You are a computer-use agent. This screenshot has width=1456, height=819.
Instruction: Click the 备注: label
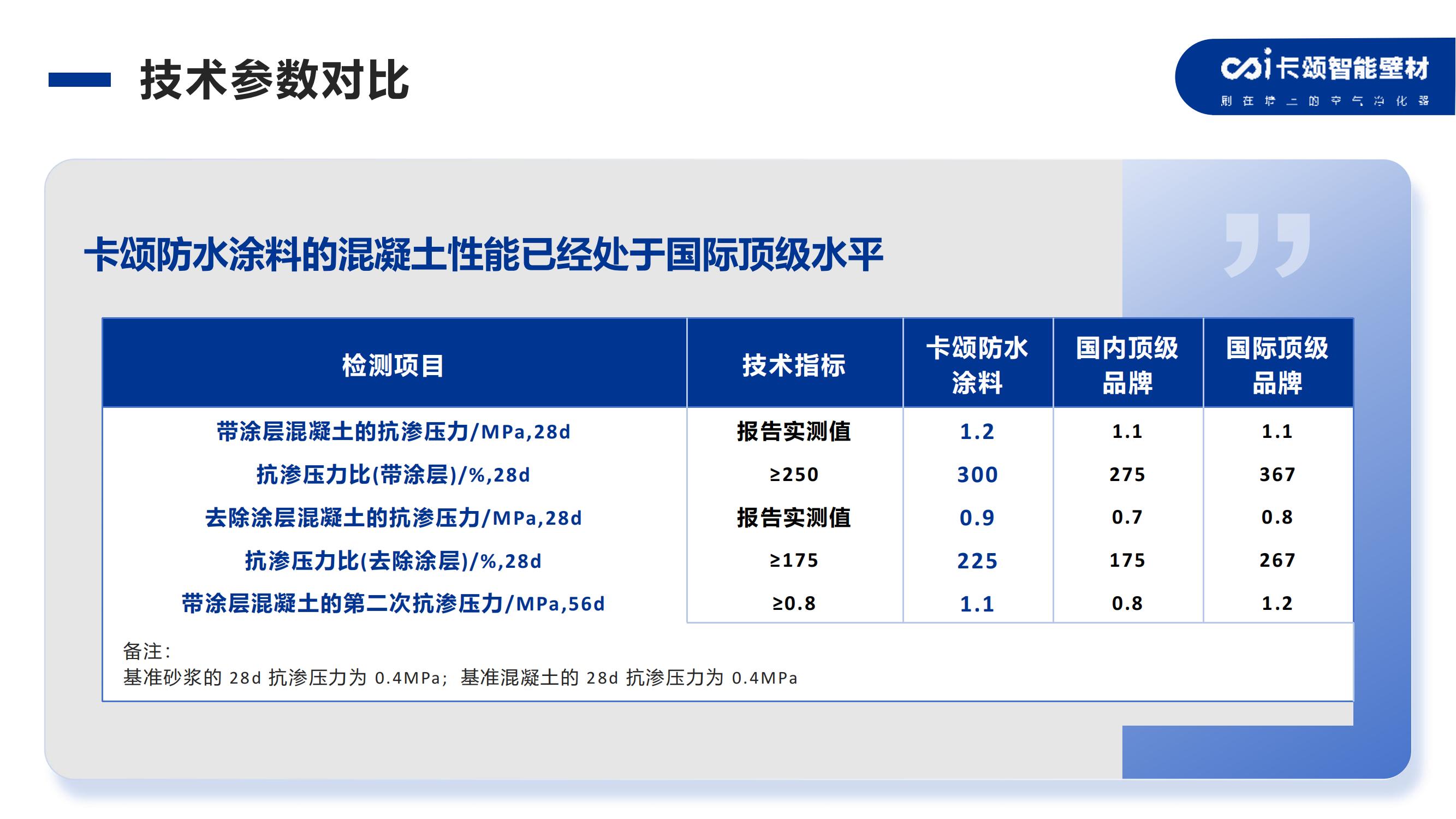tap(146, 652)
